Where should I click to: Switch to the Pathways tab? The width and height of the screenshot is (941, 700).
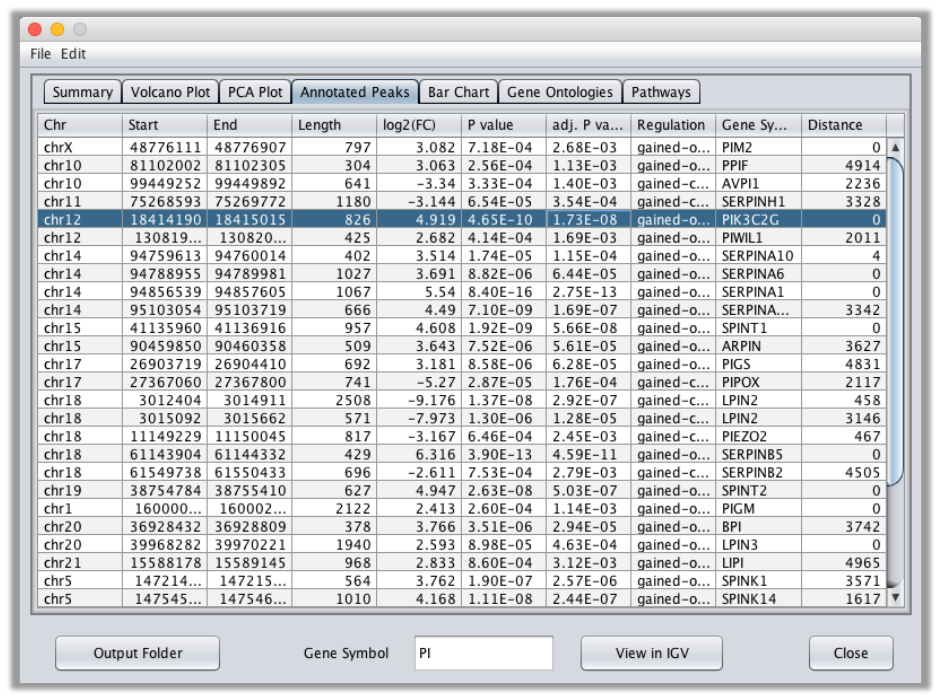[661, 92]
